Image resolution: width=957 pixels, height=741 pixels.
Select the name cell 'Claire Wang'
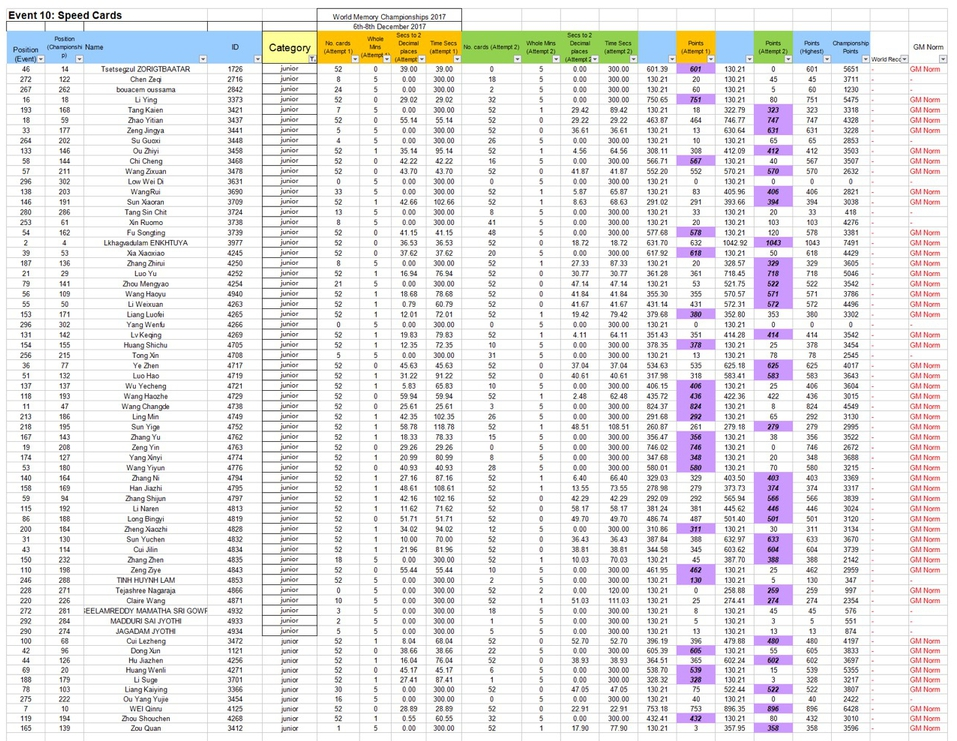pyautogui.click(x=145, y=601)
